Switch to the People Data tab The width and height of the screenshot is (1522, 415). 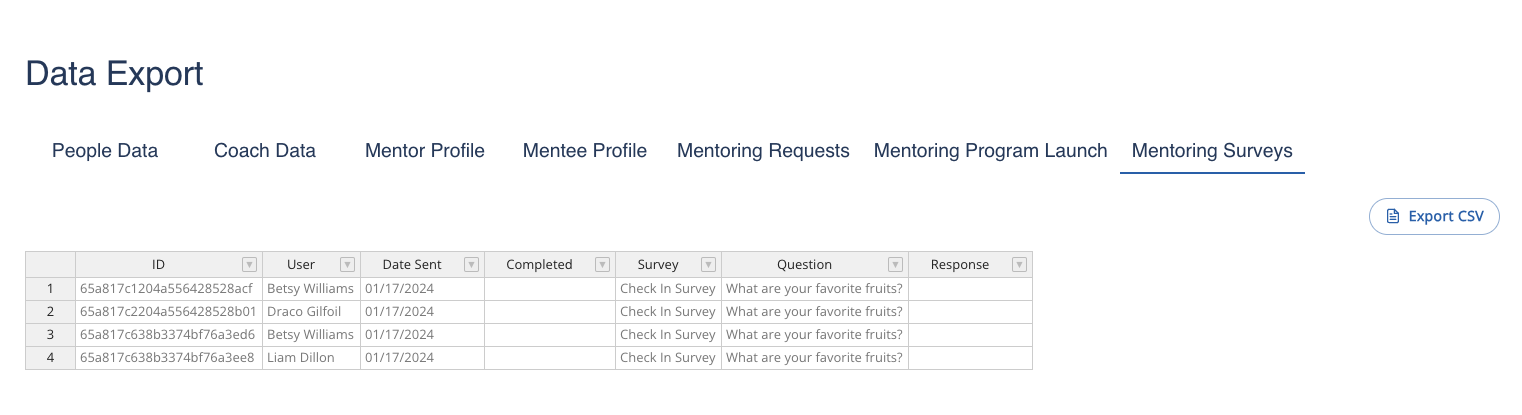click(x=105, y=151)
